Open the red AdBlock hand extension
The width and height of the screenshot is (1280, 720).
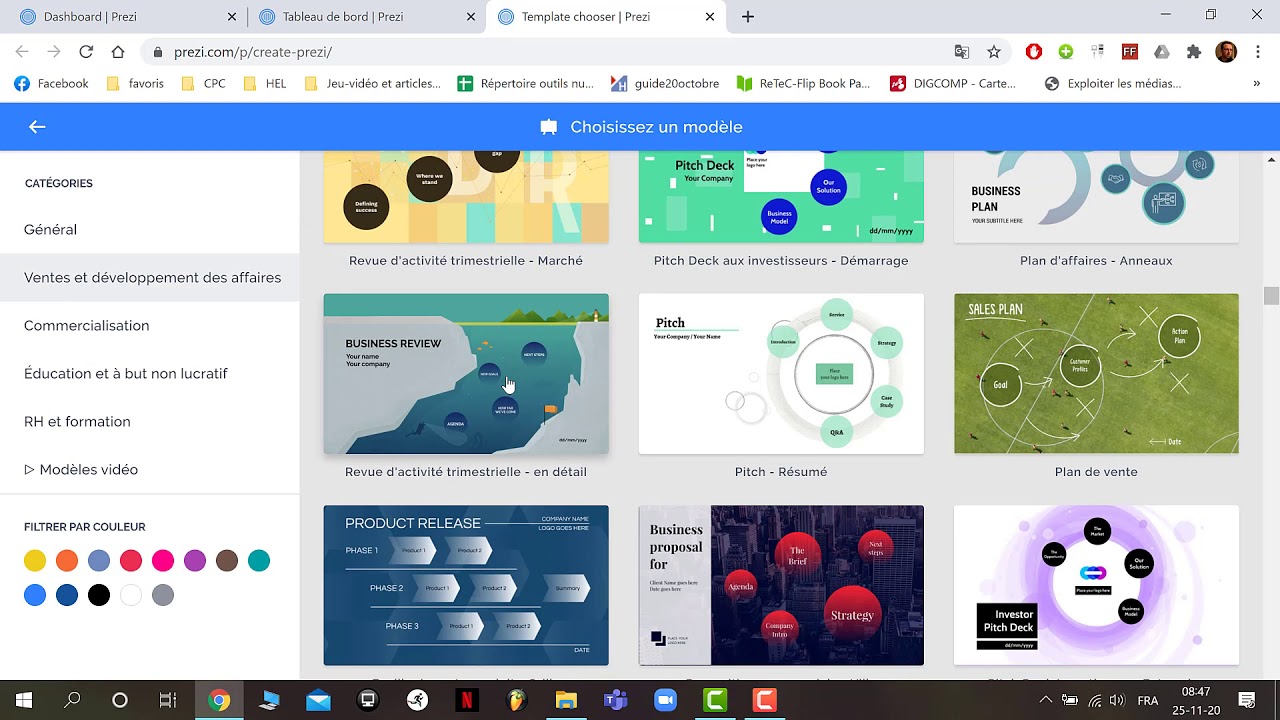(1034, 52)
